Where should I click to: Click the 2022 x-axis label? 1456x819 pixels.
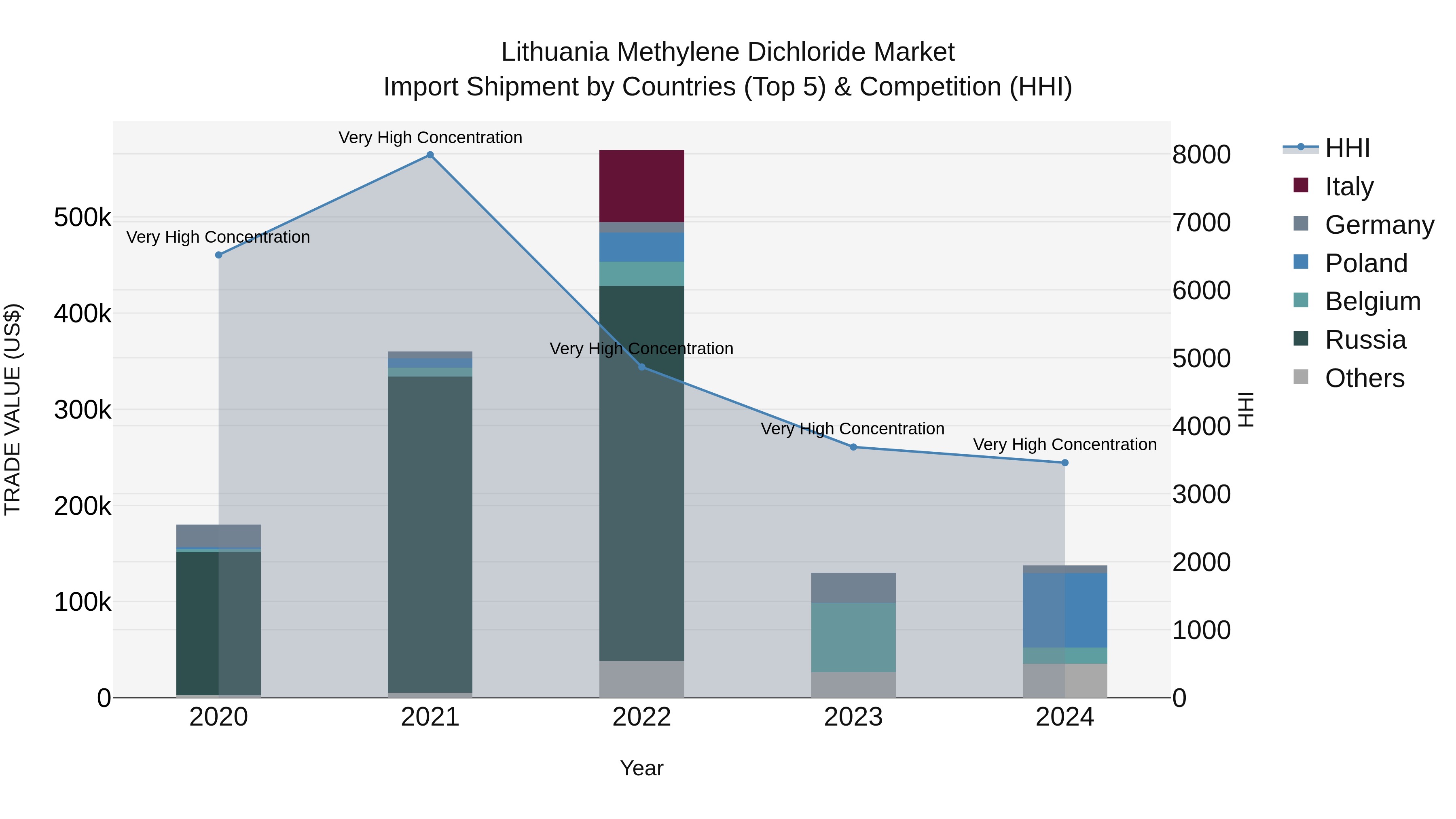(642, 717)
